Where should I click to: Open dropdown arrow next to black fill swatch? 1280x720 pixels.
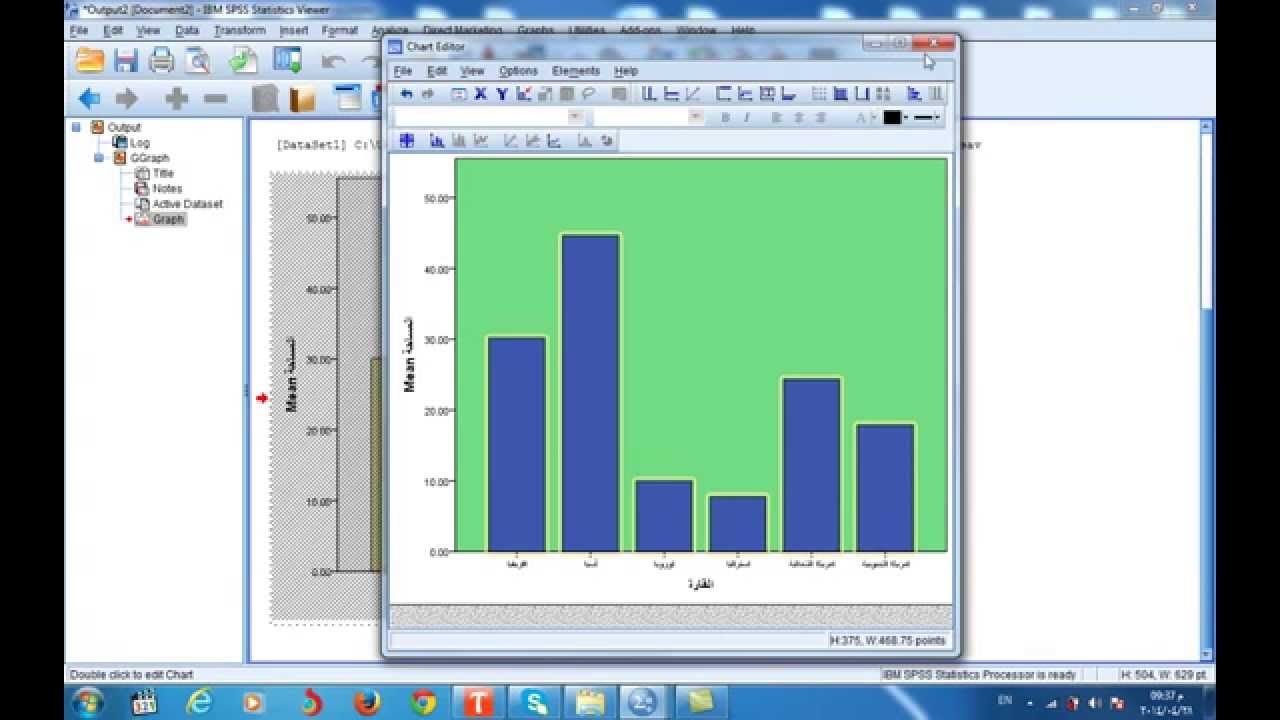pyautogui.click(x=906, y=117)
